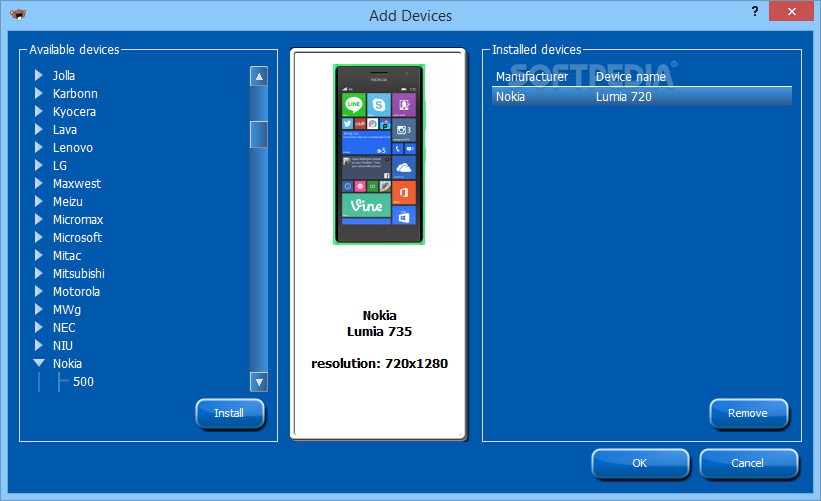
Task: Expand the NEC manufacturer node
Action: (x=38, y=327)
